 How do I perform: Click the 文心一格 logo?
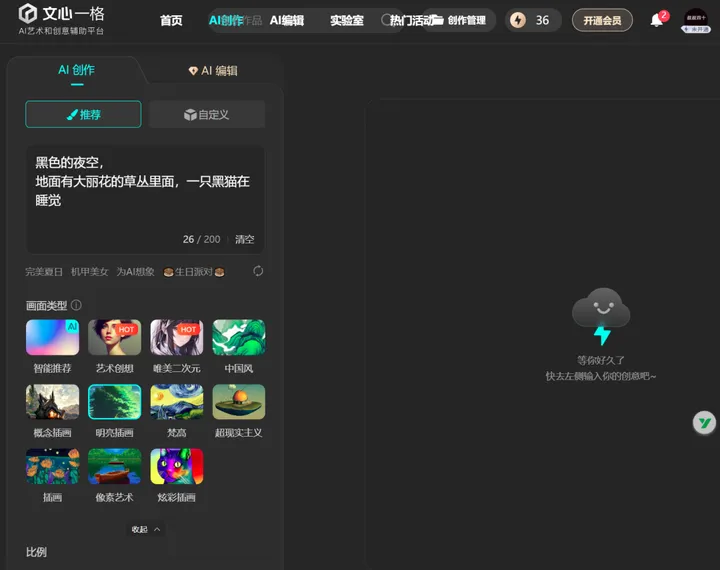60,20
